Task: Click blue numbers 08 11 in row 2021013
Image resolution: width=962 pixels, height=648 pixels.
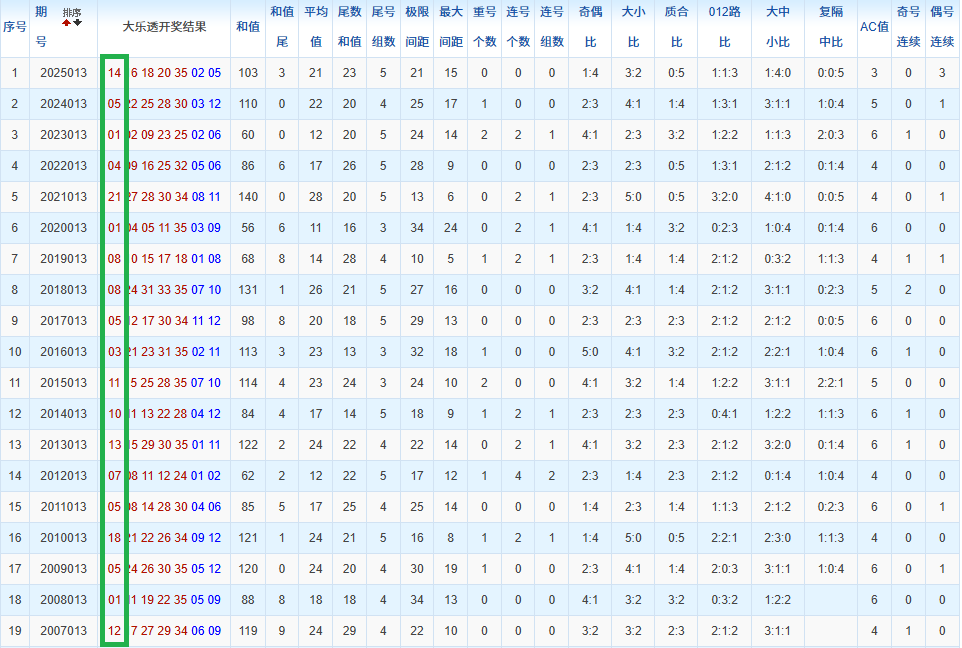Action: click(206, 197)
